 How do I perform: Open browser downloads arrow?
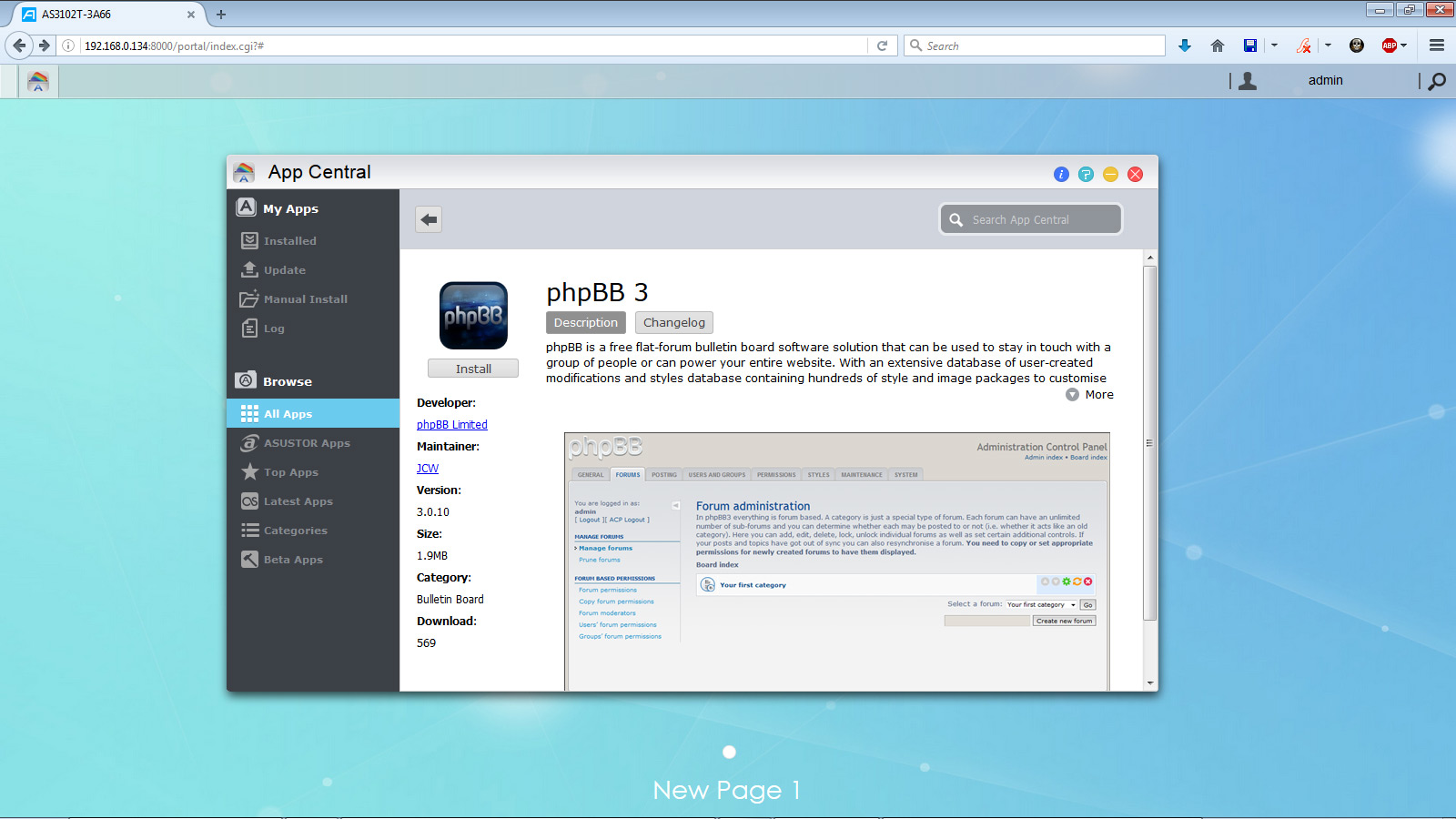(x=1185, y=45)
